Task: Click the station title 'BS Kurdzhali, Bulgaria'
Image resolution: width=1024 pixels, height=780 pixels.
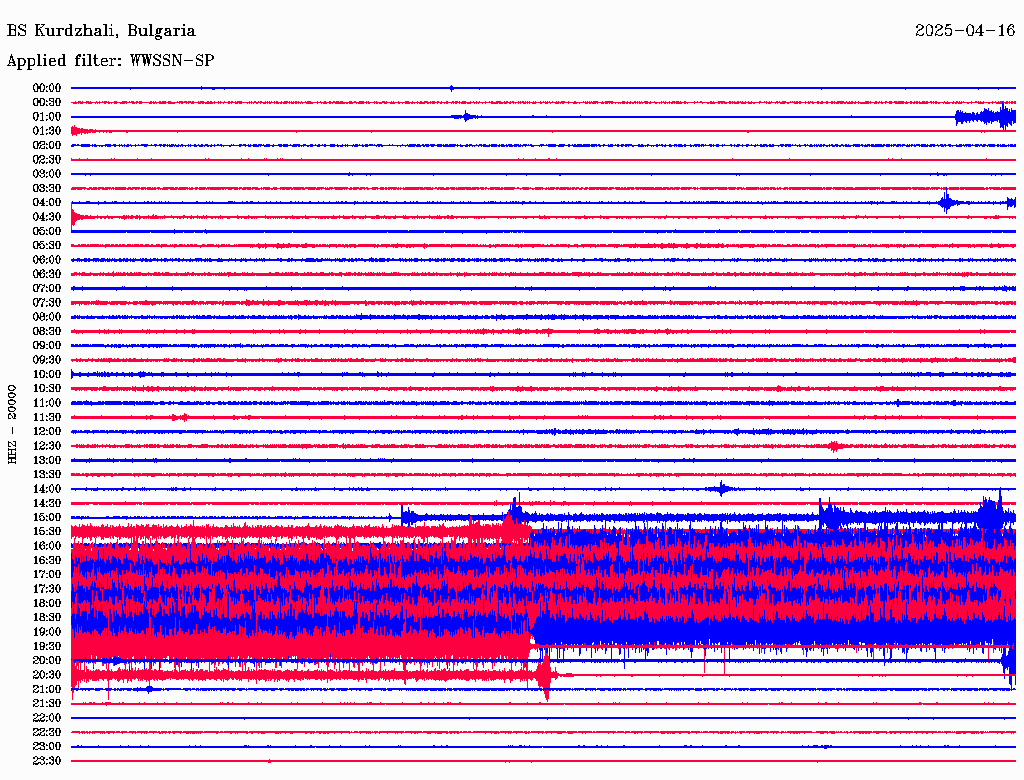Action: pos(101,31)
